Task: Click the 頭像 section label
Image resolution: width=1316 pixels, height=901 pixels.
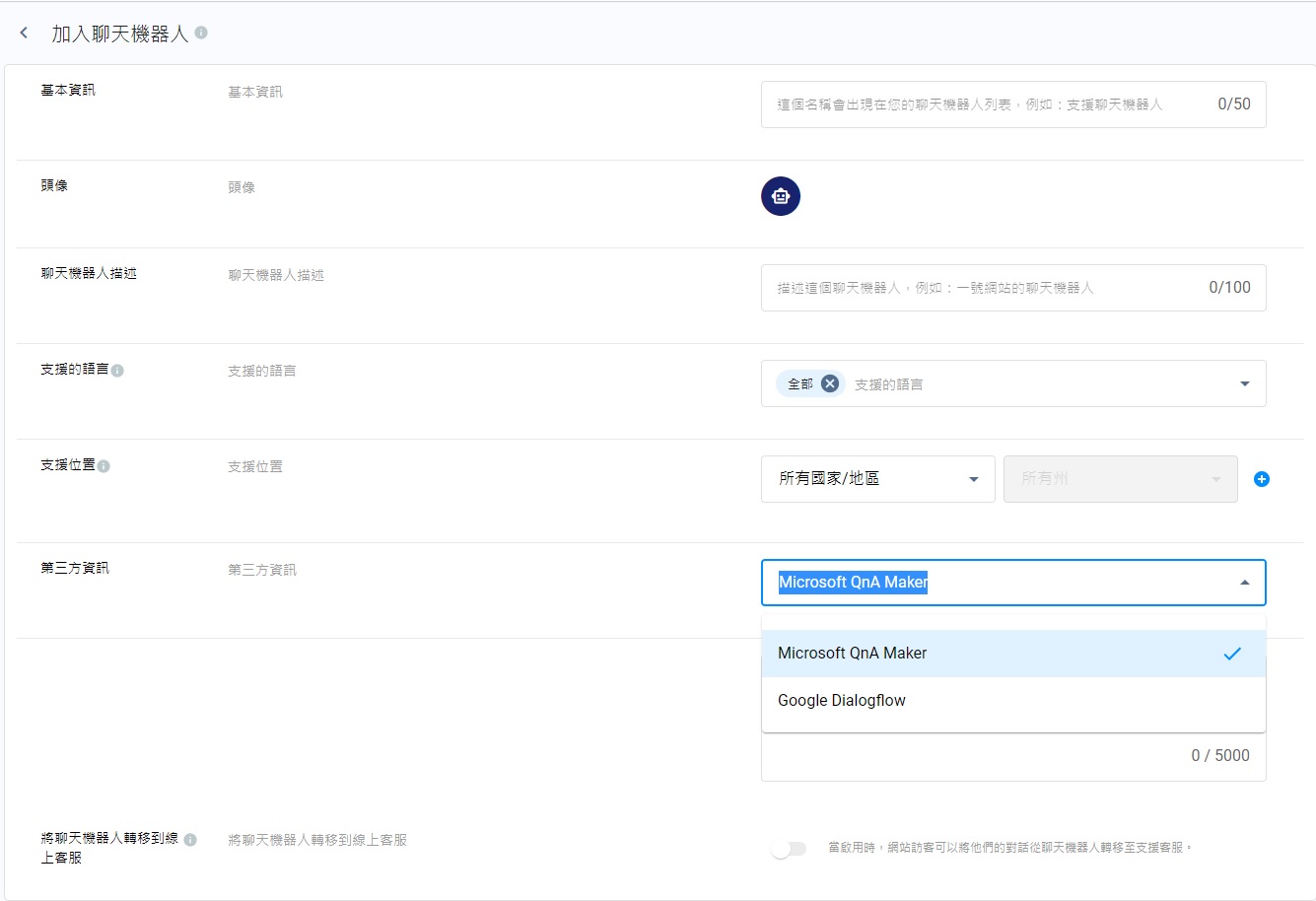Action: (x=54, y=185)
